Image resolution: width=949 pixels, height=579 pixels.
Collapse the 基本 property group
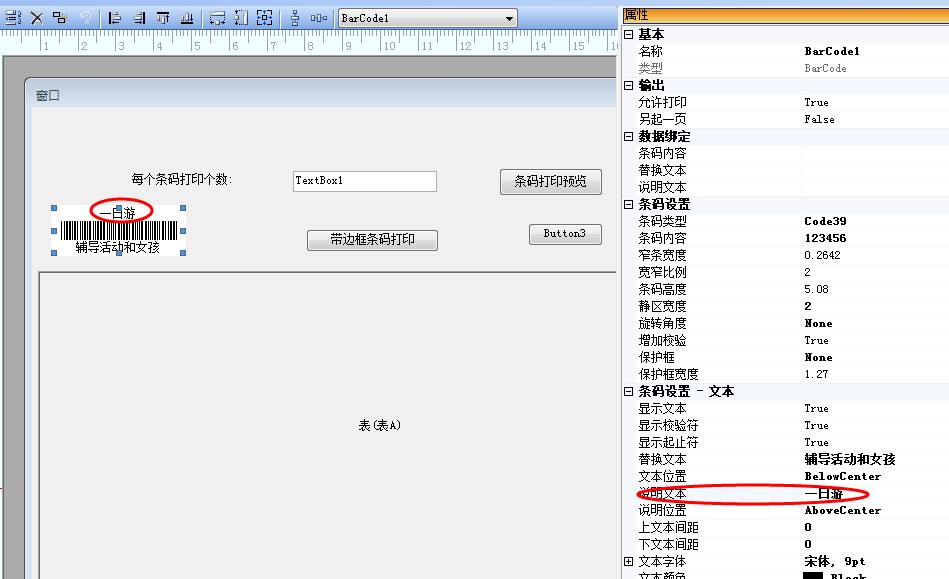tap(628, 34)
